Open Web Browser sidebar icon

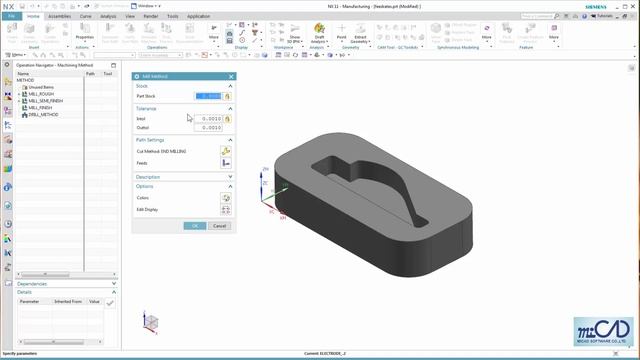[8, 205]
